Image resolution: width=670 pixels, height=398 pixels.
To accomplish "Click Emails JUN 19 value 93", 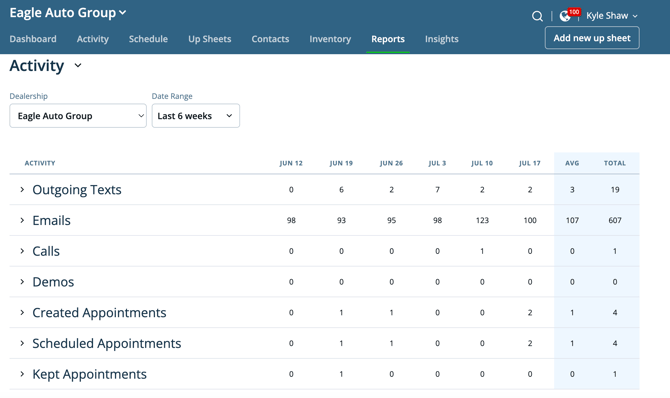I will tap(341, 220).
